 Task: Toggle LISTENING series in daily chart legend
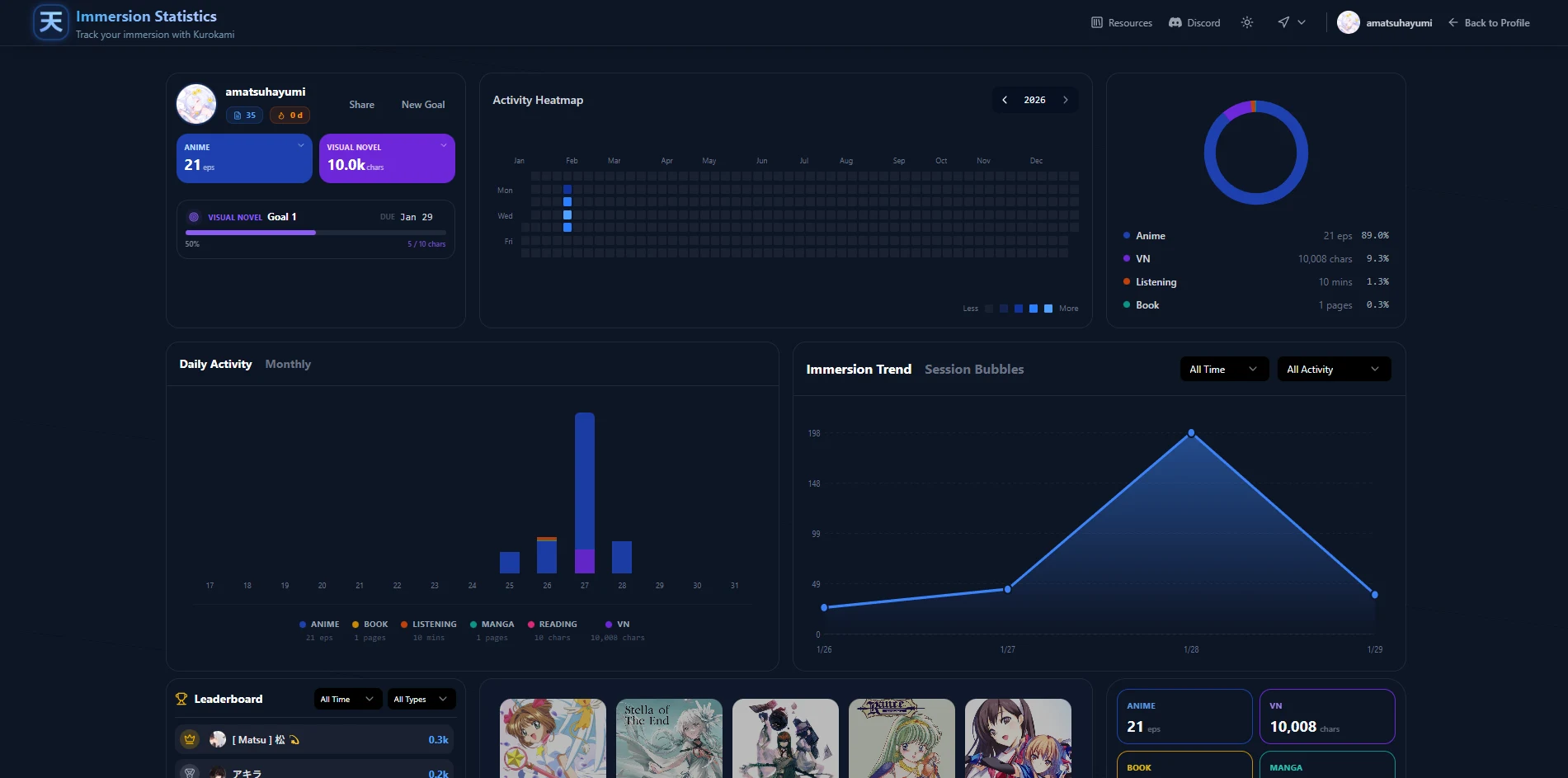(429, 625)
